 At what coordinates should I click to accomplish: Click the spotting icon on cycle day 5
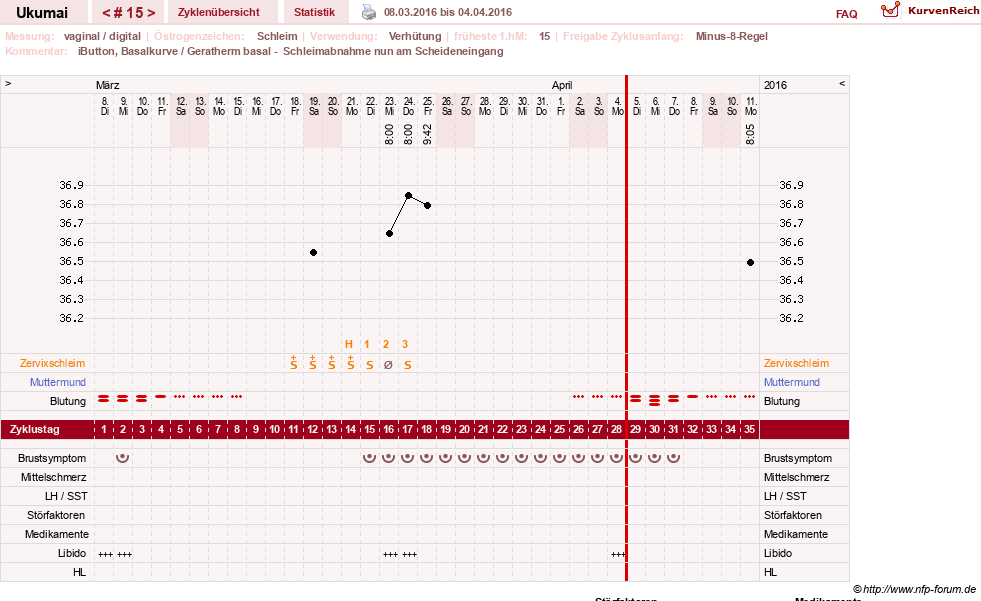180,396
